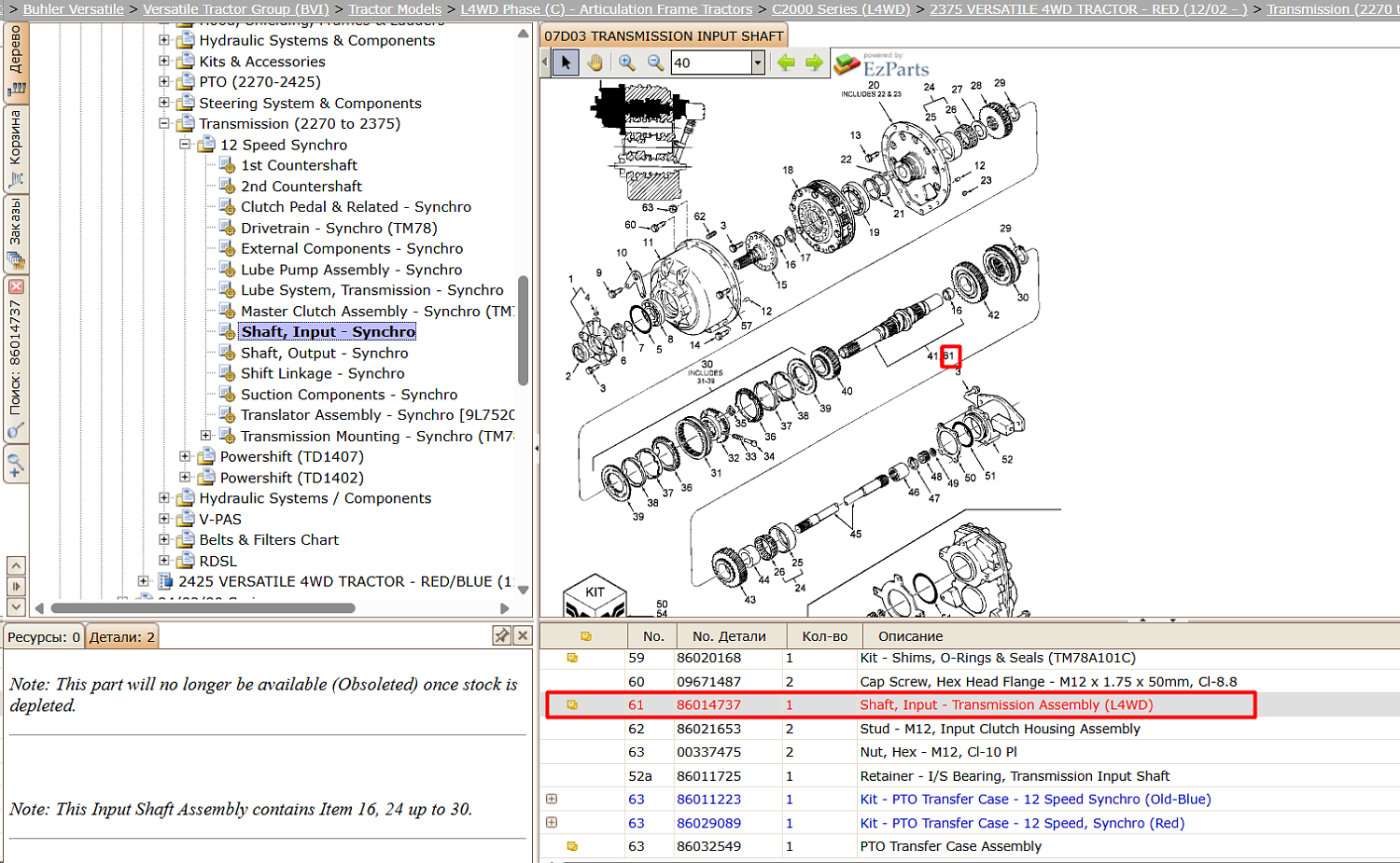Select the arrow pointer tool

[x=565, y=63]
